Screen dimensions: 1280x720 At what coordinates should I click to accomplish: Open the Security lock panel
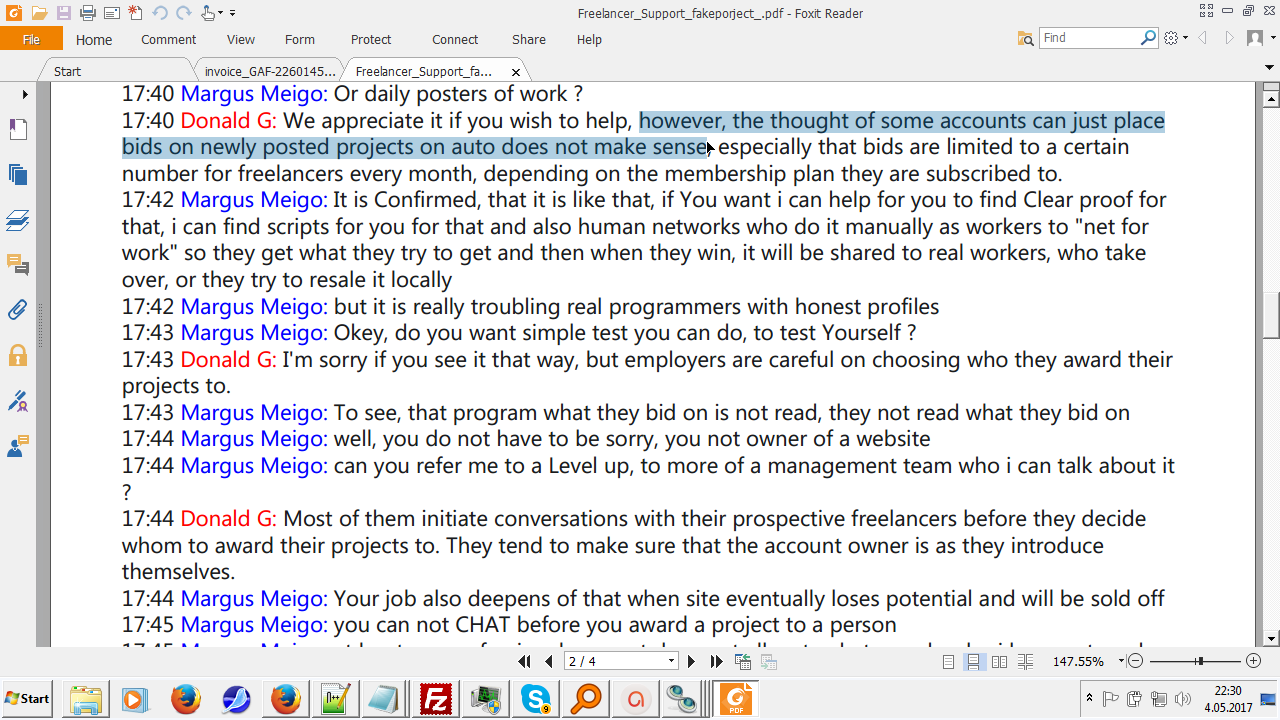click(17, 355)
